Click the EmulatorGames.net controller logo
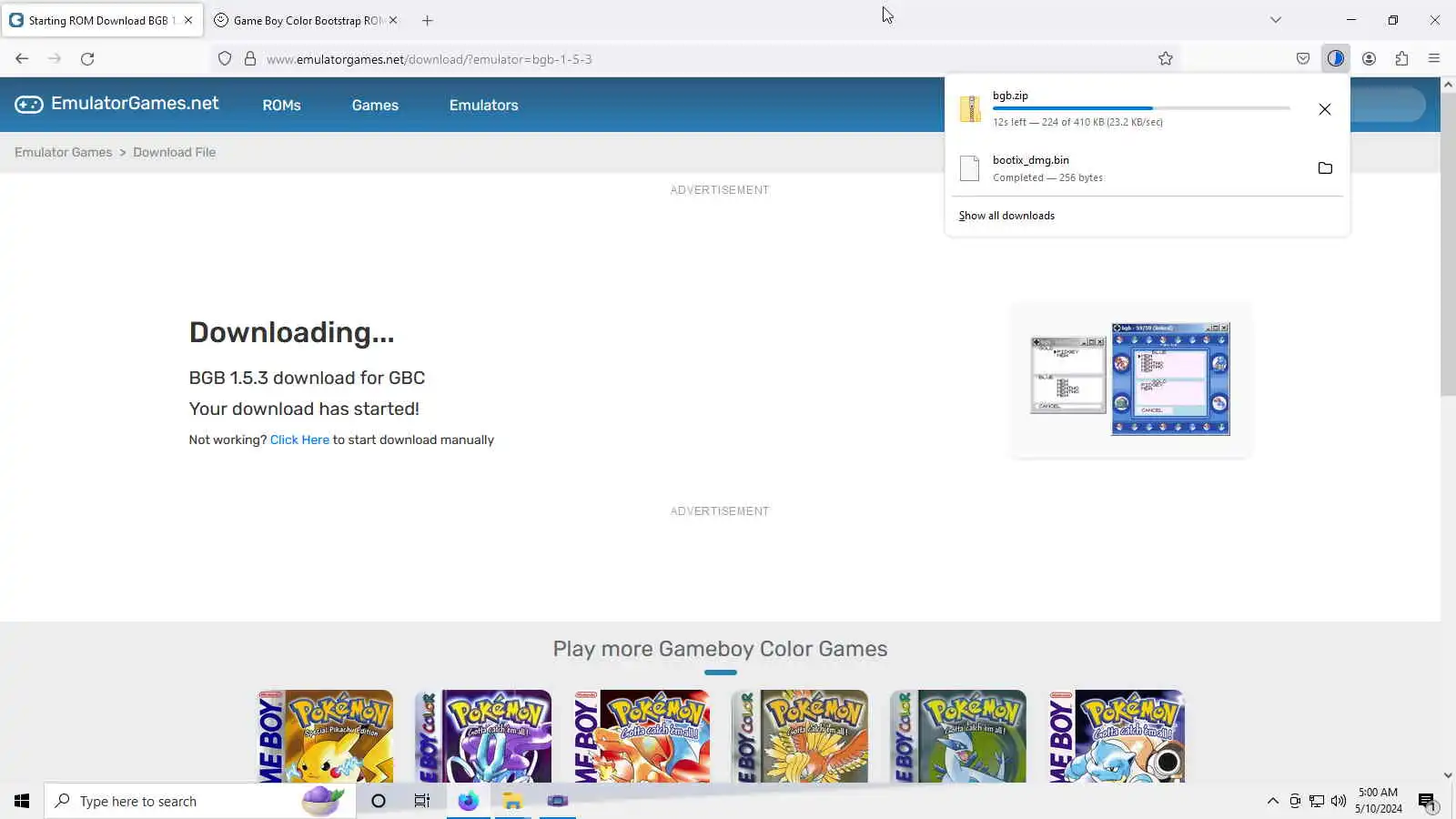The height and width of the screenshot is (819, 1456). (29, 105)
